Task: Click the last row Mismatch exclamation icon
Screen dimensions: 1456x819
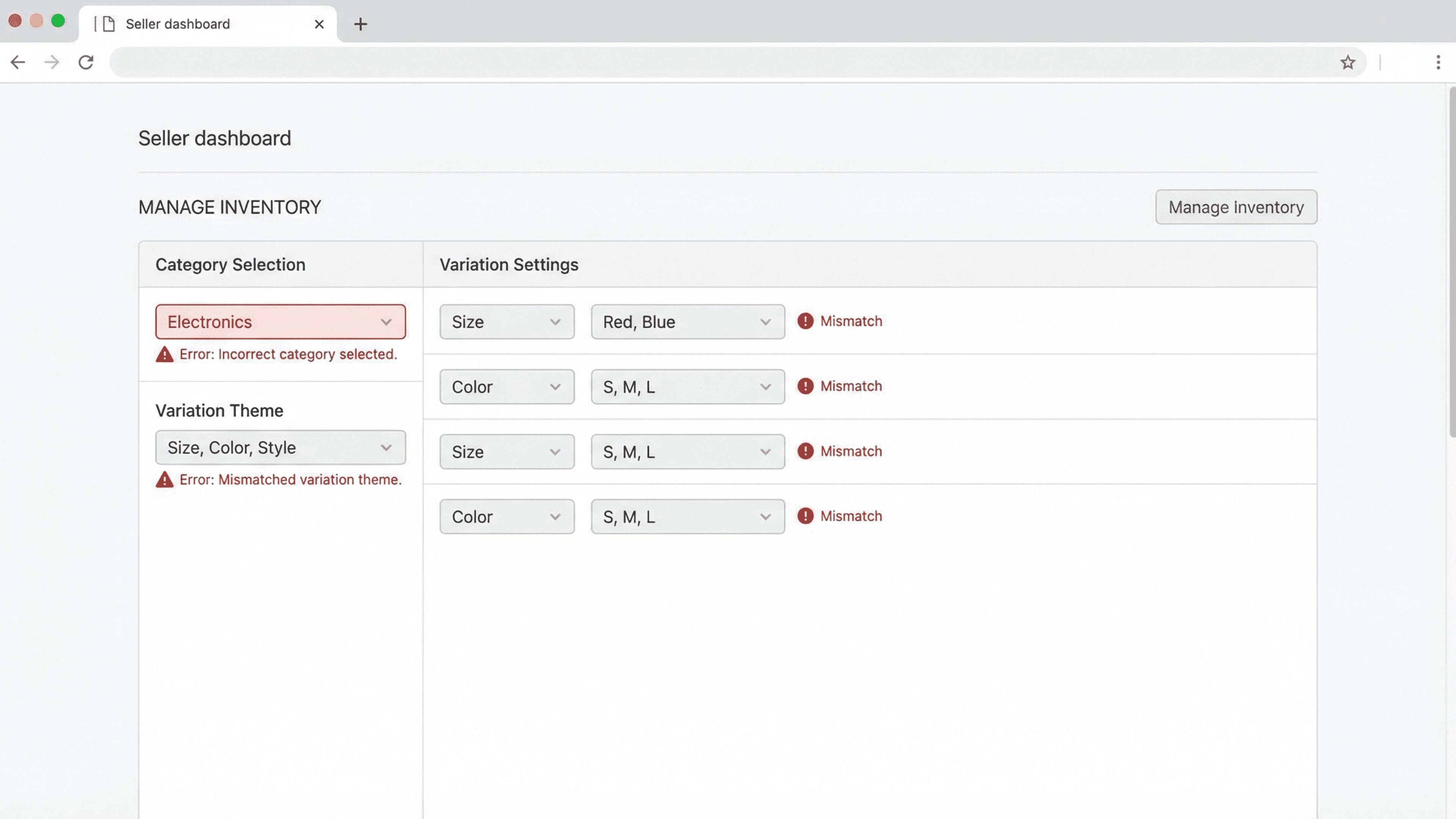Action: 805,516
